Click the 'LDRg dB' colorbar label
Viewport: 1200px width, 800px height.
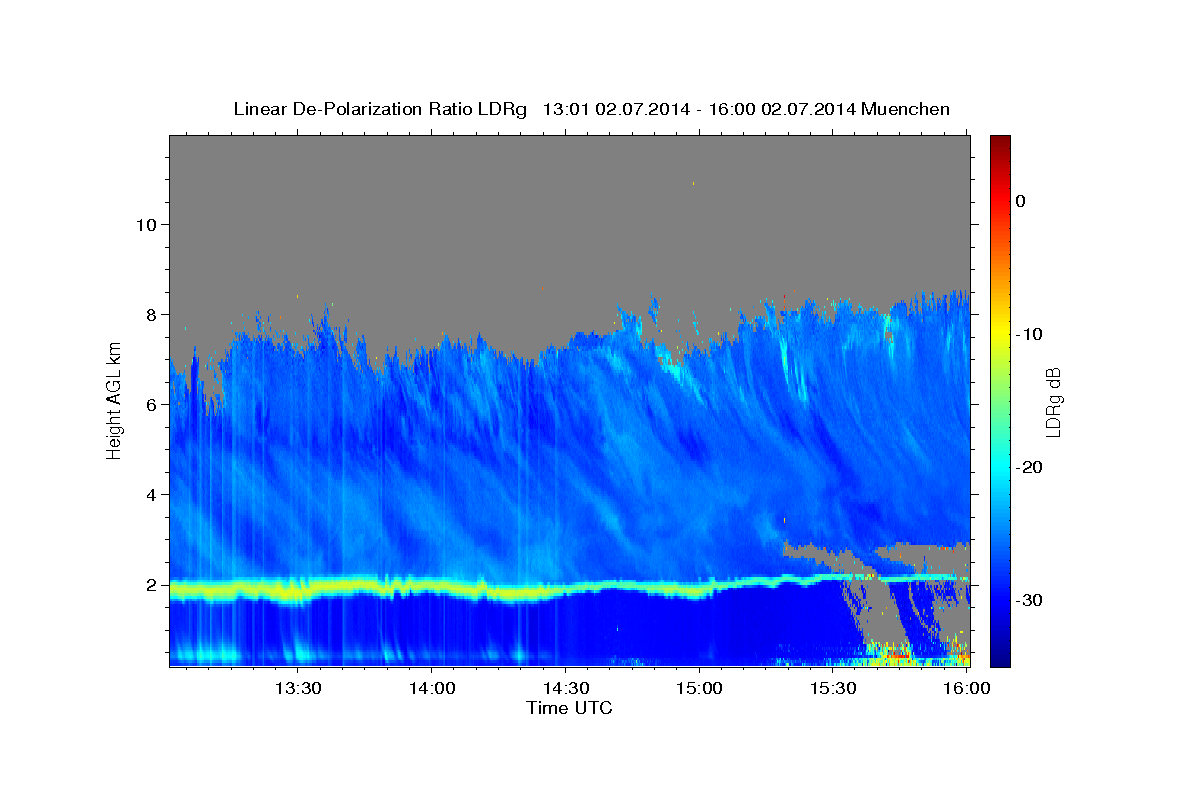[x=1052, y=402]
